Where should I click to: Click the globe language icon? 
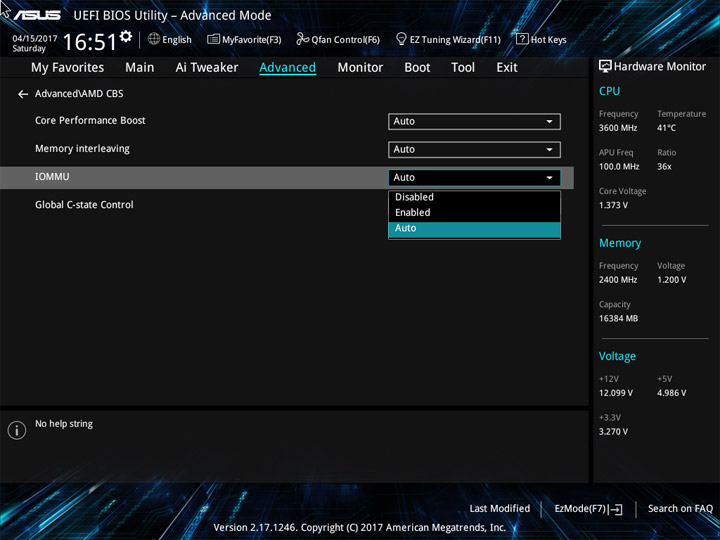(154, 39)
